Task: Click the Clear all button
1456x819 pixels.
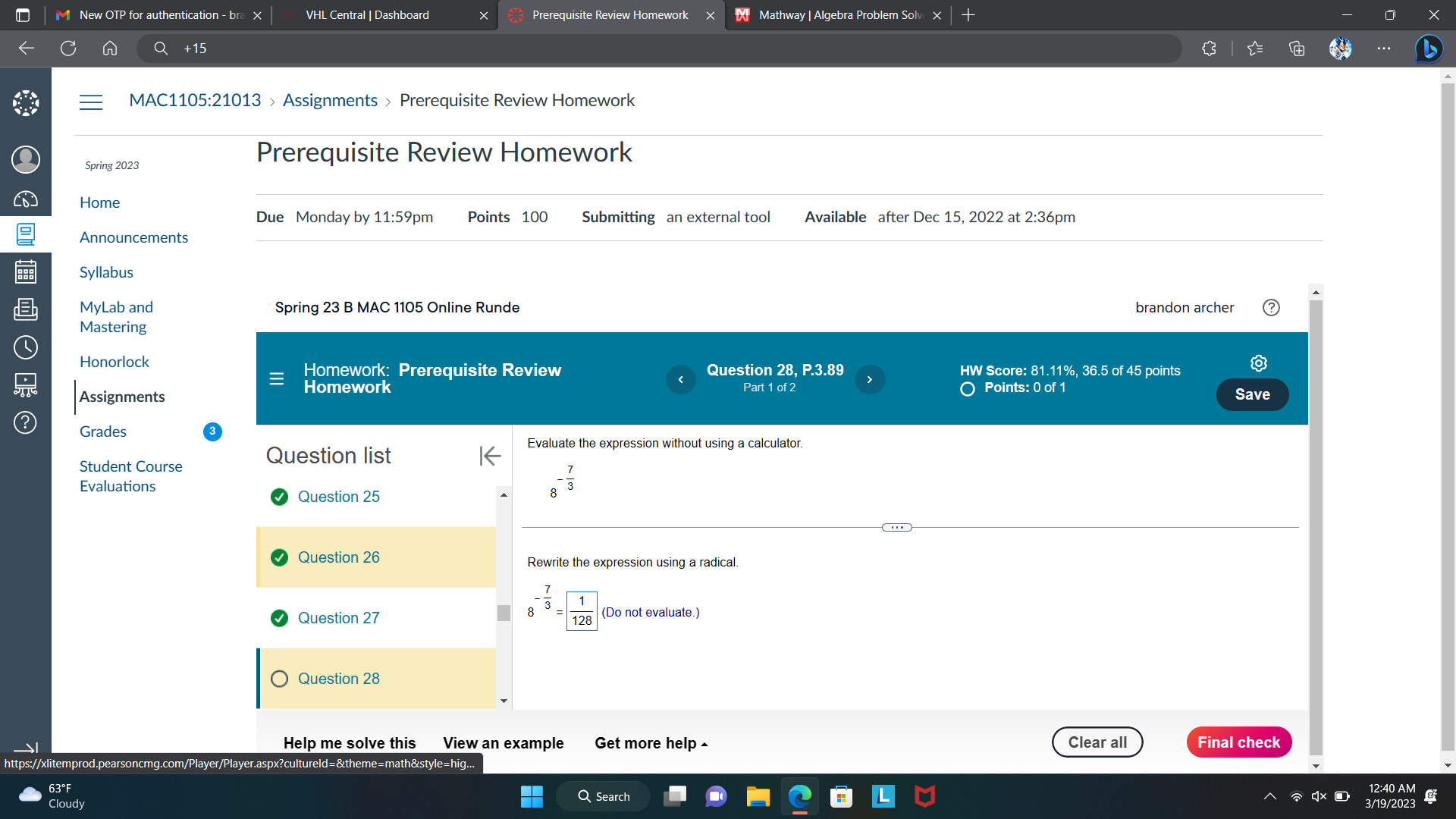Action: (x=1097, y=742)
